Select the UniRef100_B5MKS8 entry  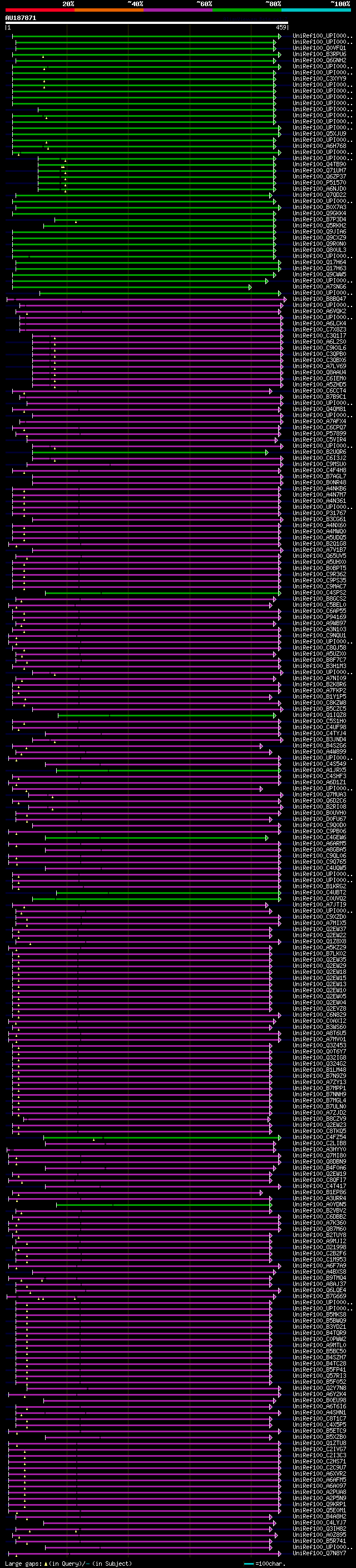[319, 1314]
